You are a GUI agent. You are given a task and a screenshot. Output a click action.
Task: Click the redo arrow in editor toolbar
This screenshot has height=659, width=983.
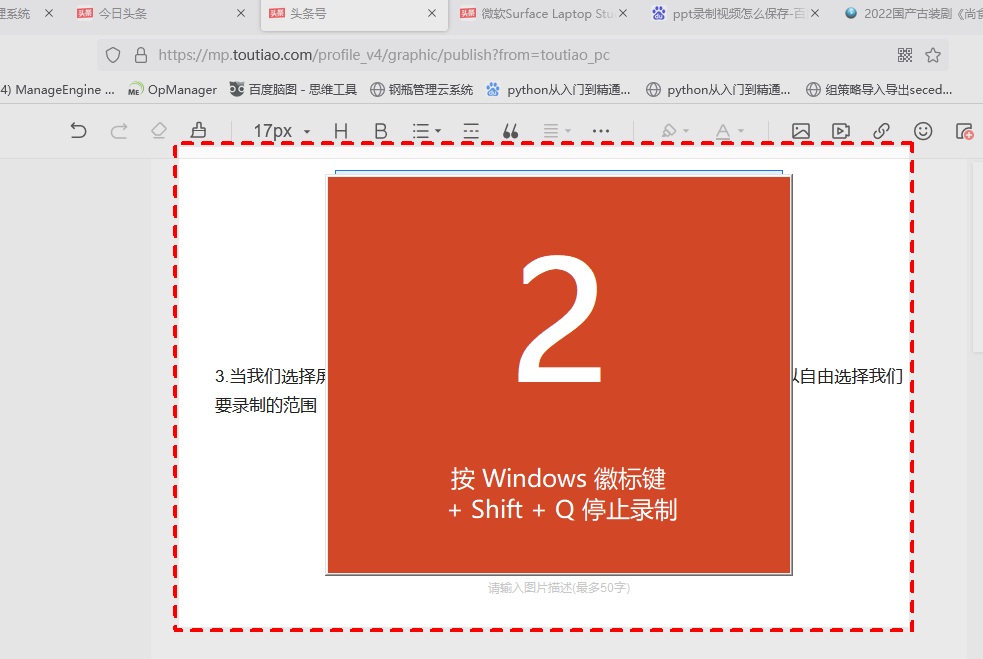pos(119,130)
